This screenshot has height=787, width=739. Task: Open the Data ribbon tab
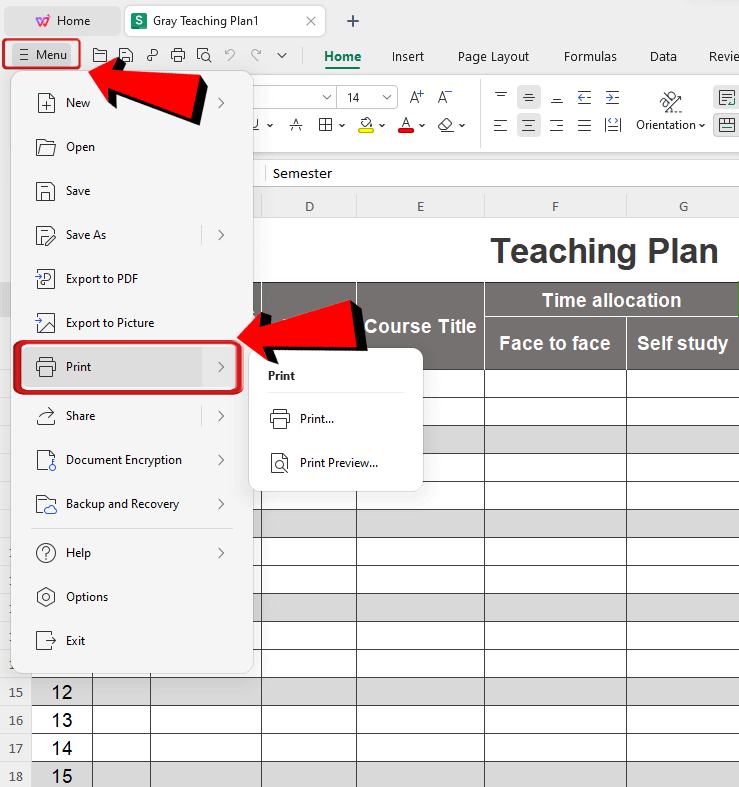663,57
